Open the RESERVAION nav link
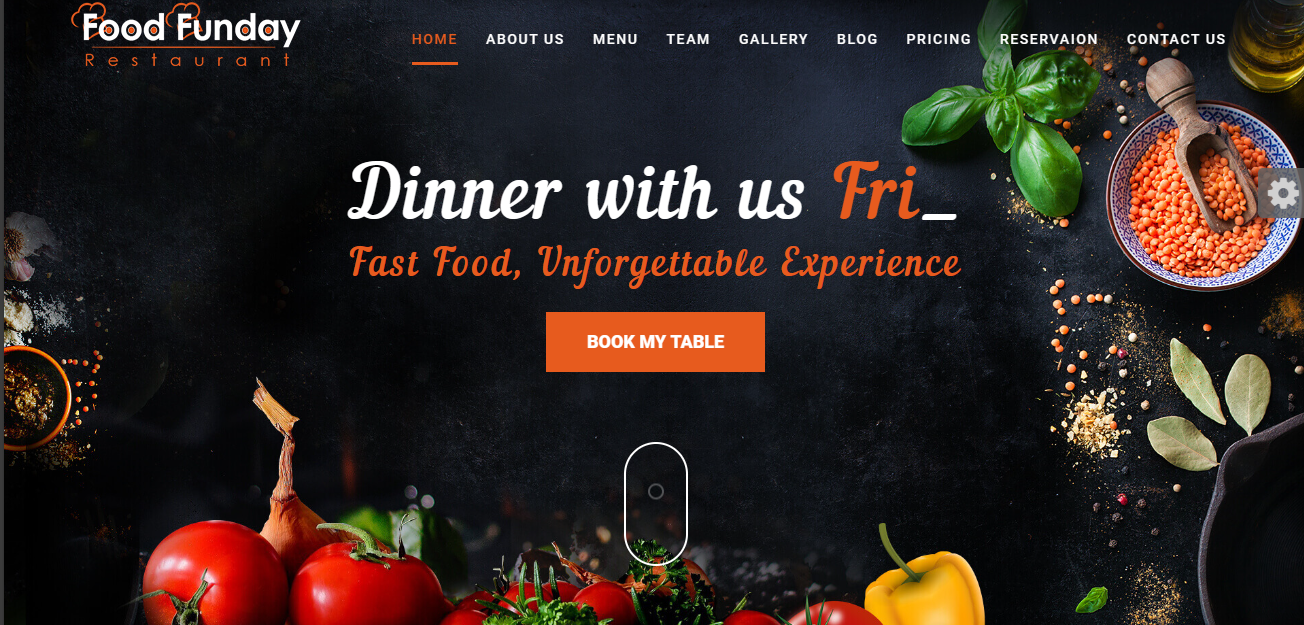1304x625 pixels. click(1049, 39)
